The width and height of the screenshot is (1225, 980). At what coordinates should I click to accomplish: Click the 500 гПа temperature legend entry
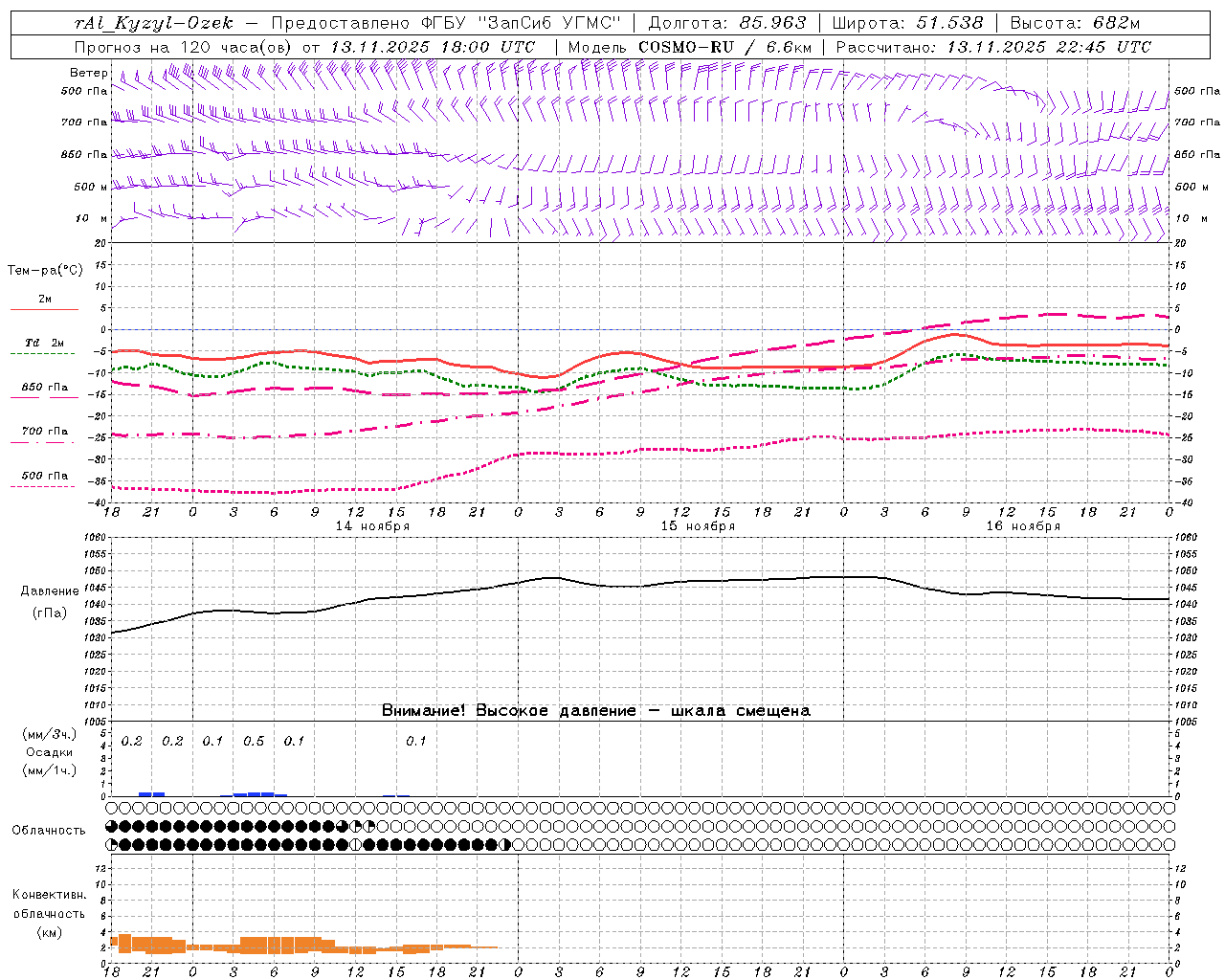pos(45,476)
